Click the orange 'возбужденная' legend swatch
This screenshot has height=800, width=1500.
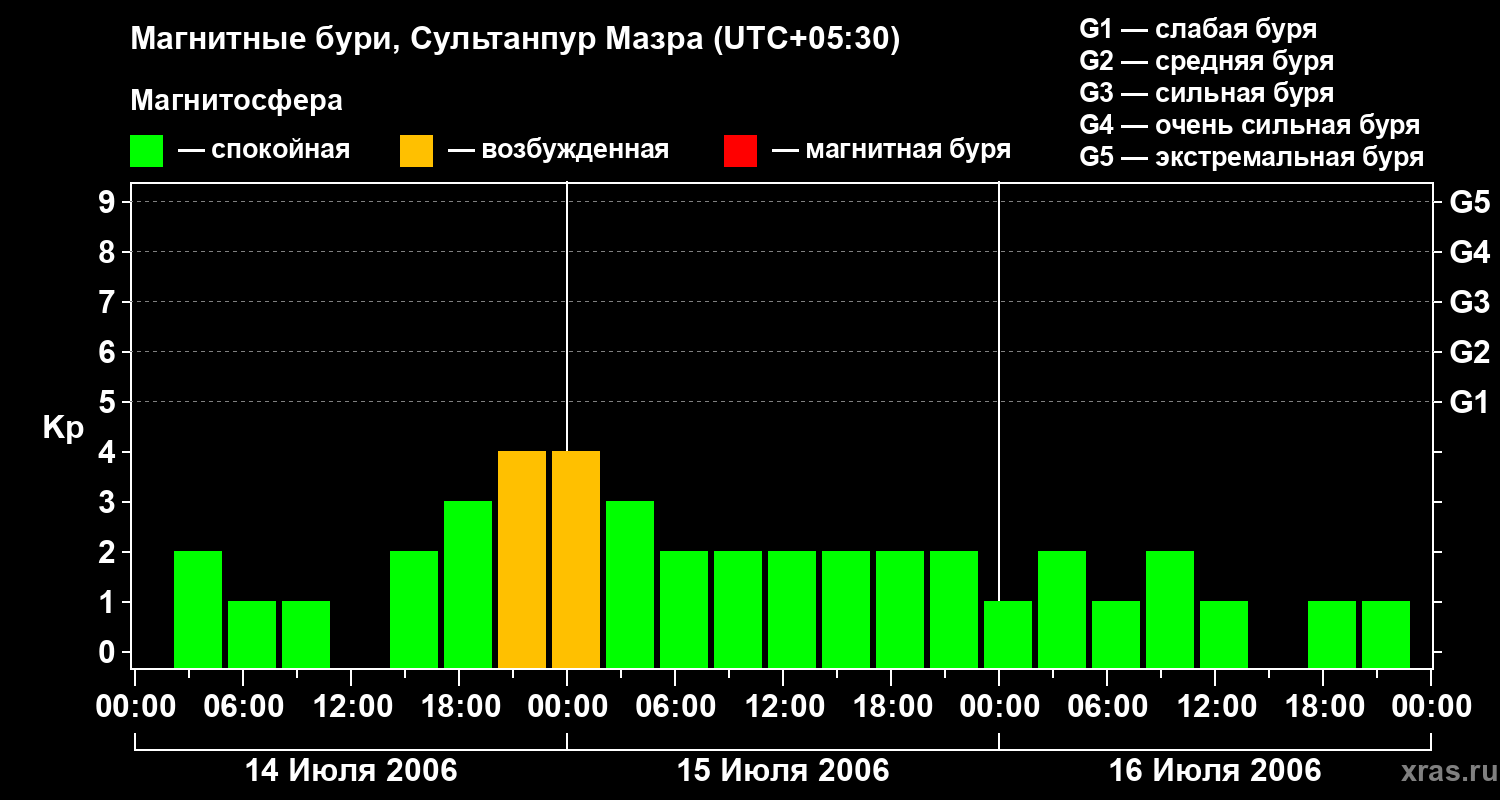(416, 151)
